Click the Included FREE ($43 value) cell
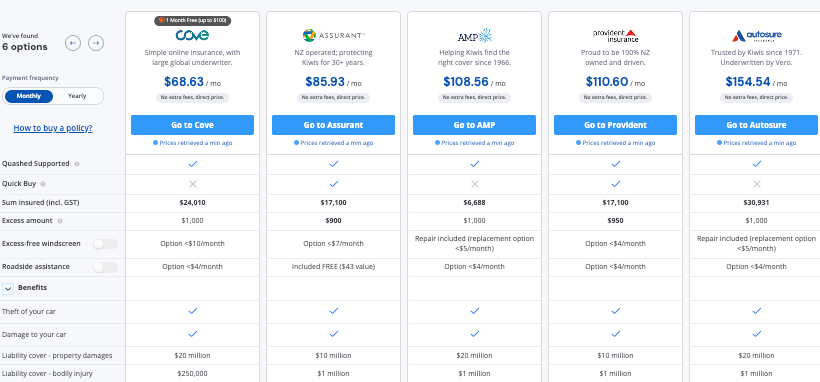This screenshot has height=382, width=820. 334,267
